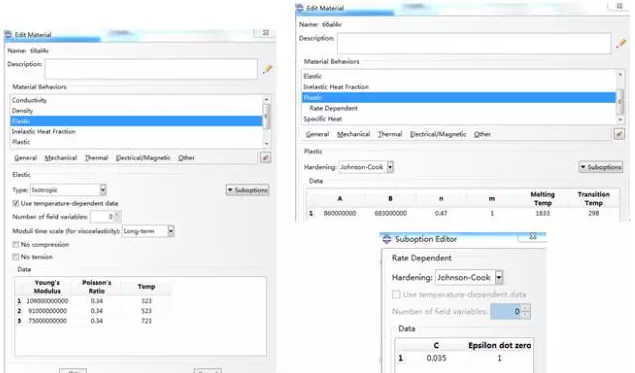Click pencil edit icon beside right Description field
This screenshot has height=373, width=635.
click(x=621, y=43)
